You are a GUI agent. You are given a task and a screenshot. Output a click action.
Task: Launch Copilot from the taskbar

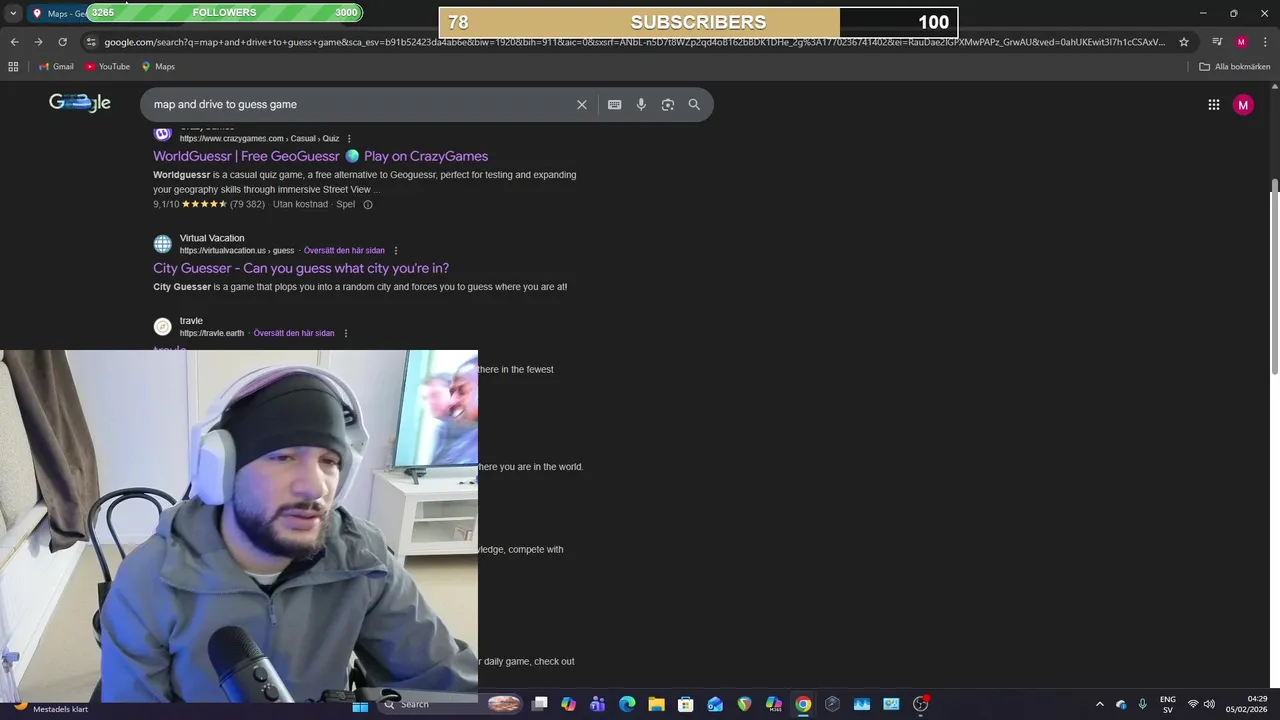coord(569,704)
